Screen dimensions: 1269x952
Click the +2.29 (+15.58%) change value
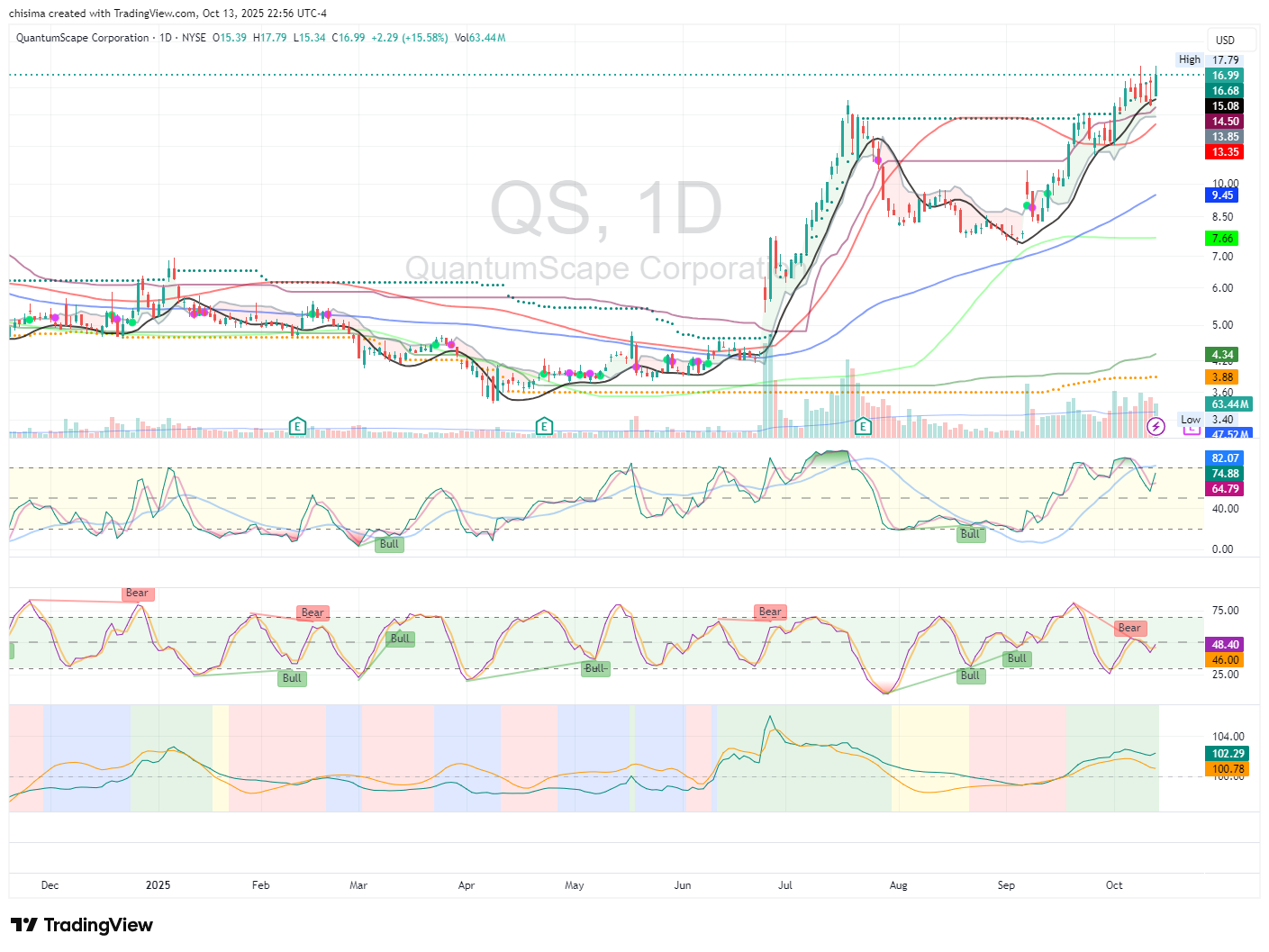click(410, 38)
